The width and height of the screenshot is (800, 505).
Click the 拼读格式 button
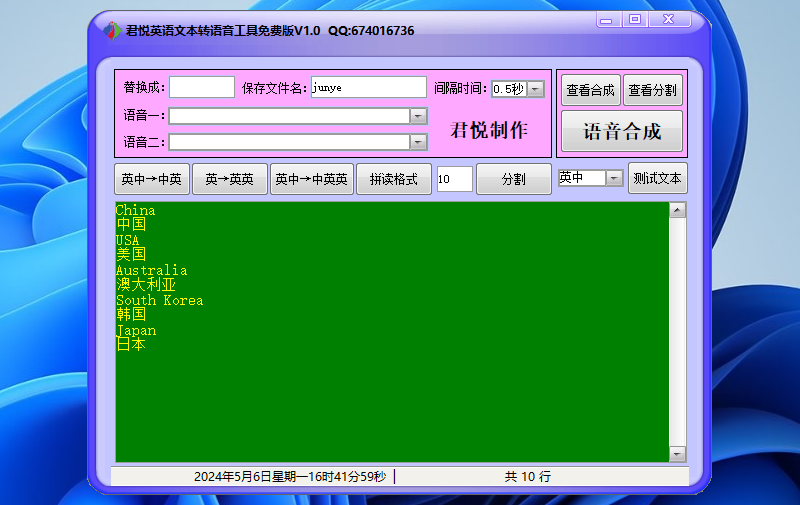pos(394,179)
